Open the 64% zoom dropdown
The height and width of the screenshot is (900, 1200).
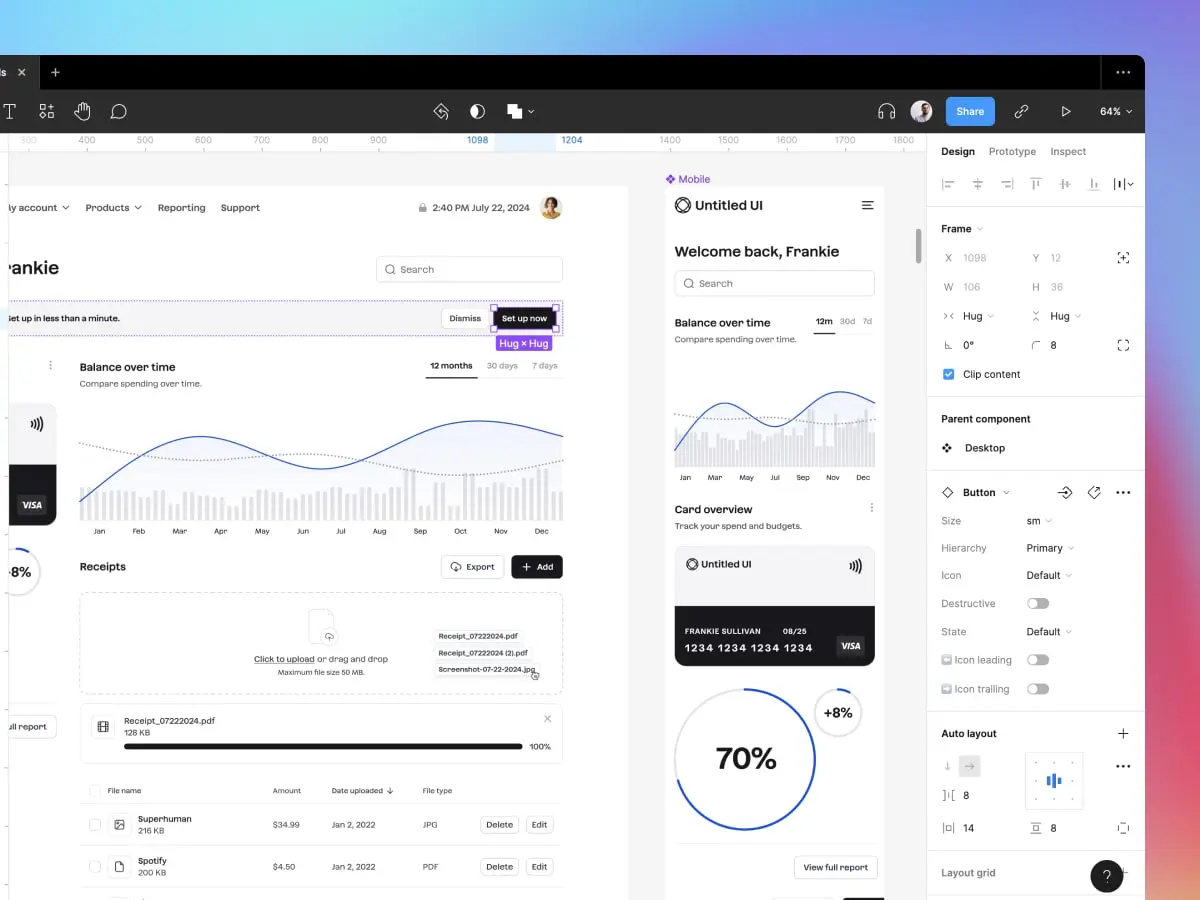pos(1115,111)
